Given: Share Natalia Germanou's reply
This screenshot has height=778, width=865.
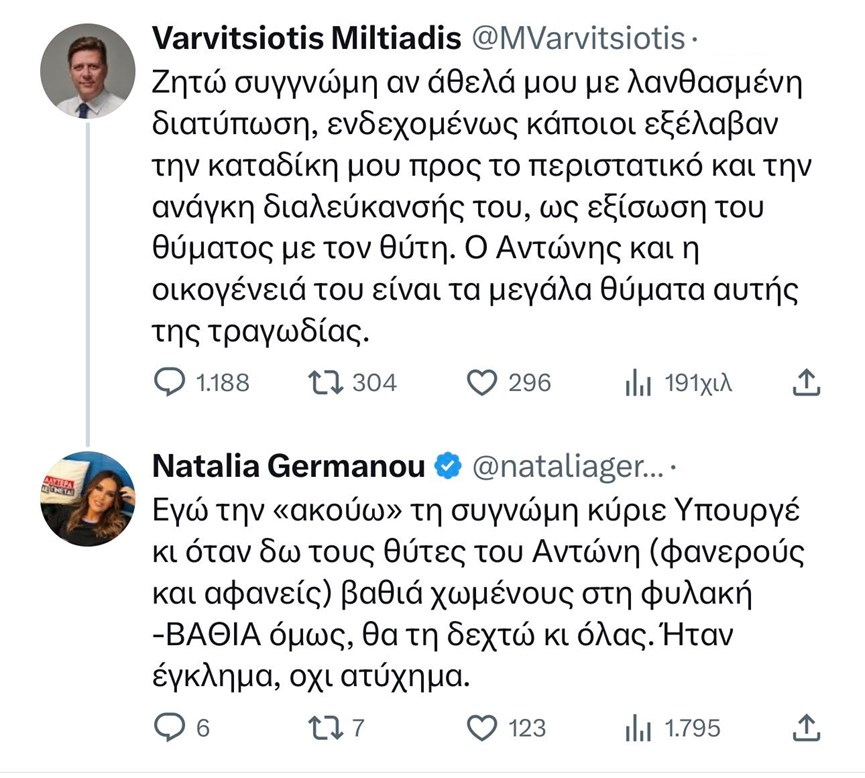Looking at the screenshot, I should 806,727.
